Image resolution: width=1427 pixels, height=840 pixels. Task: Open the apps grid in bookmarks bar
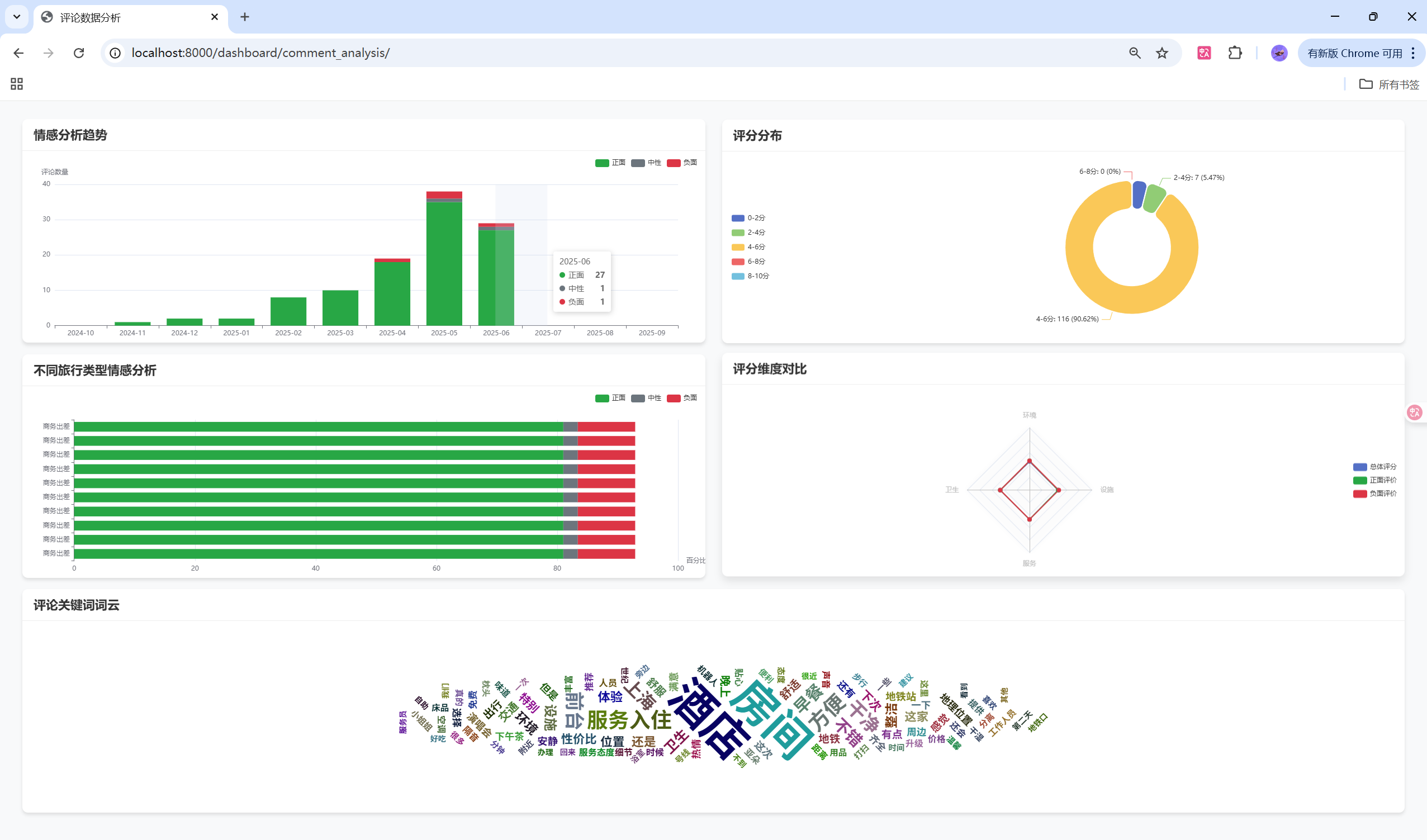(x=16, y=84)
